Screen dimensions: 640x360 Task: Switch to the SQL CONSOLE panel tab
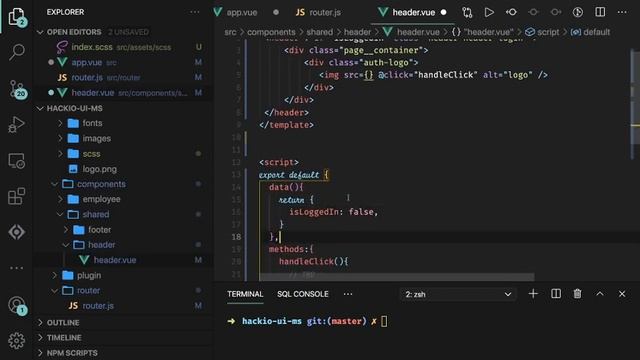302,294
